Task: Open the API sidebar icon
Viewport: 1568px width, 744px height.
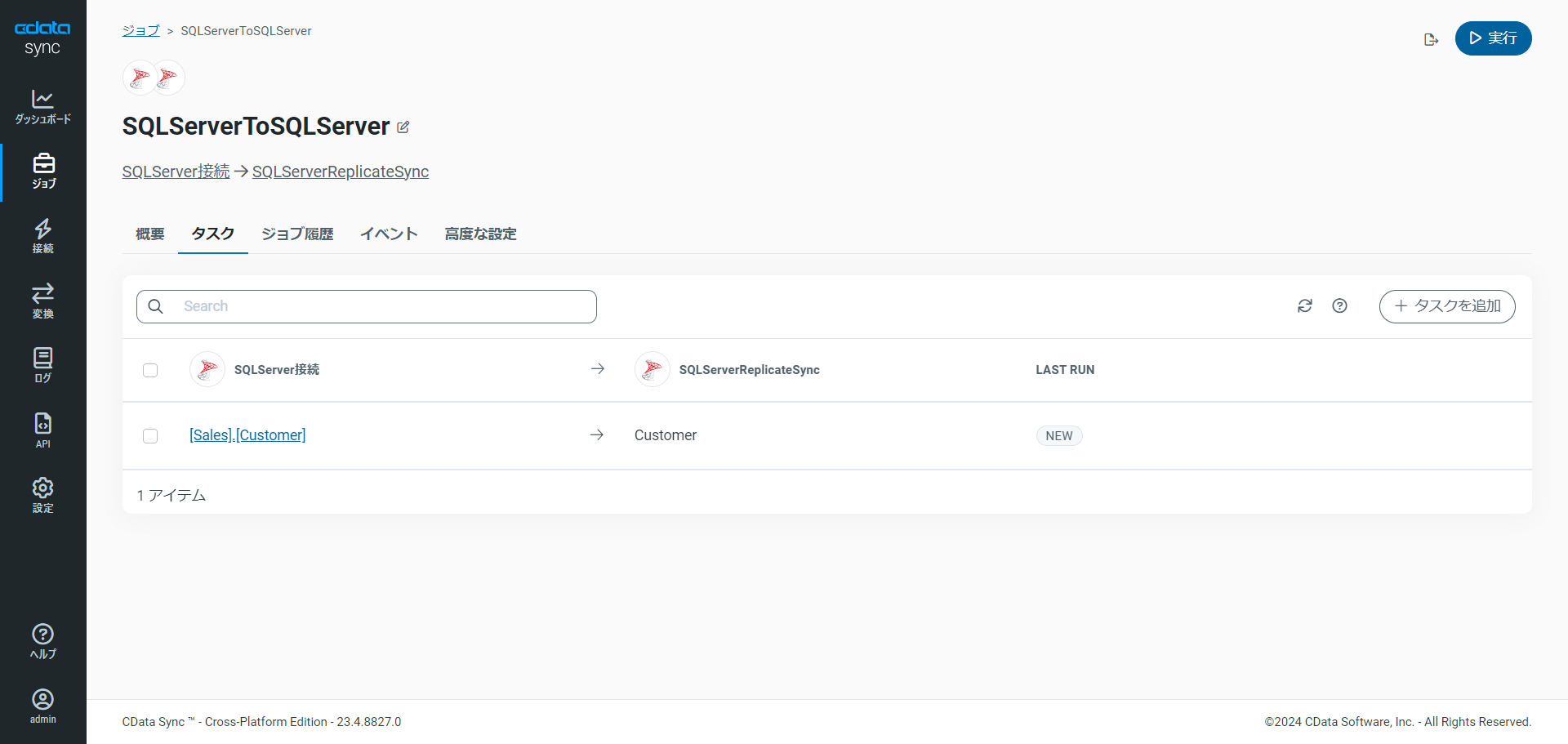Action: [42, 430]
